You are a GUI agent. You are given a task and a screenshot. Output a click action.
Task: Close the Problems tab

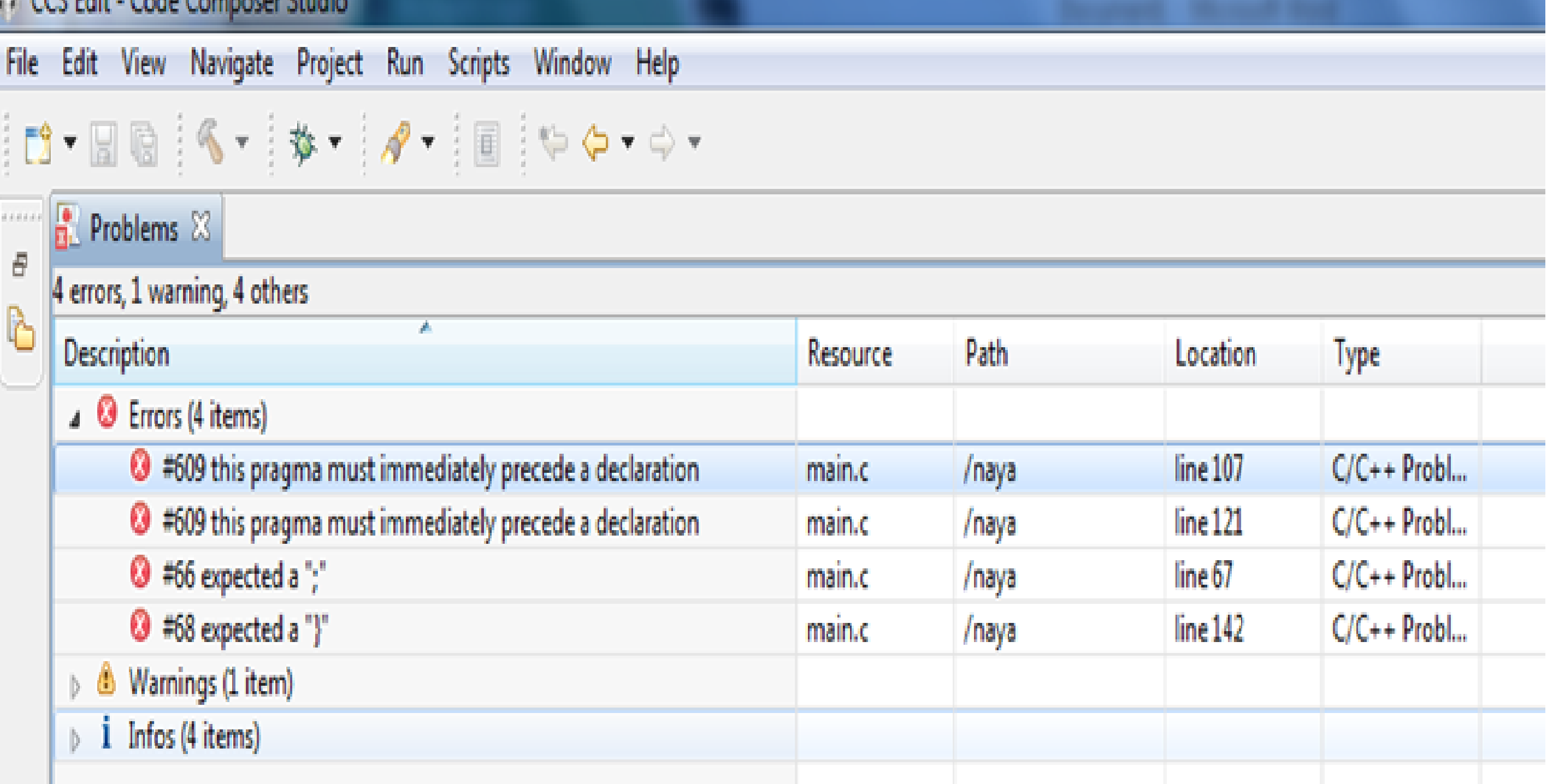click(x=201, y=227)
